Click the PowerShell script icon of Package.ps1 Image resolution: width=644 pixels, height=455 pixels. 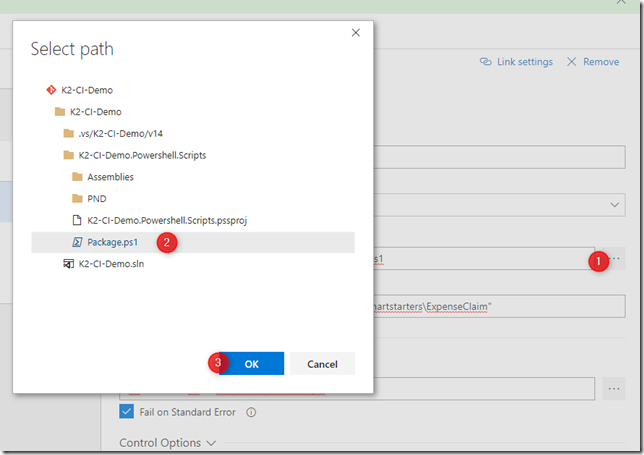(77, 242)
